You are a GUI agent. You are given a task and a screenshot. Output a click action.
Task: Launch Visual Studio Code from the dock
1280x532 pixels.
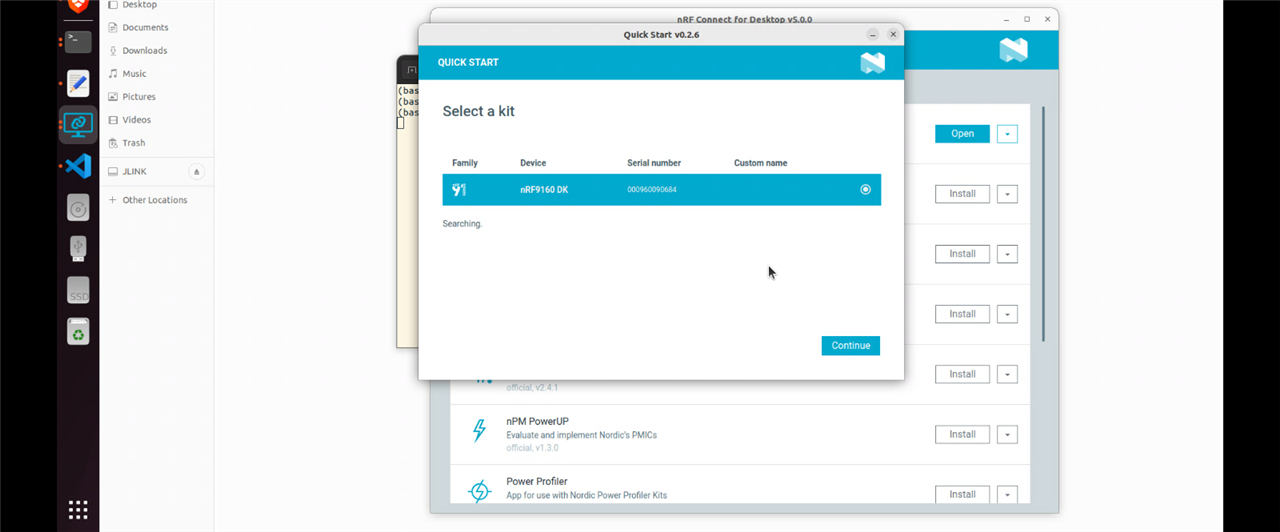click(78, 166)
